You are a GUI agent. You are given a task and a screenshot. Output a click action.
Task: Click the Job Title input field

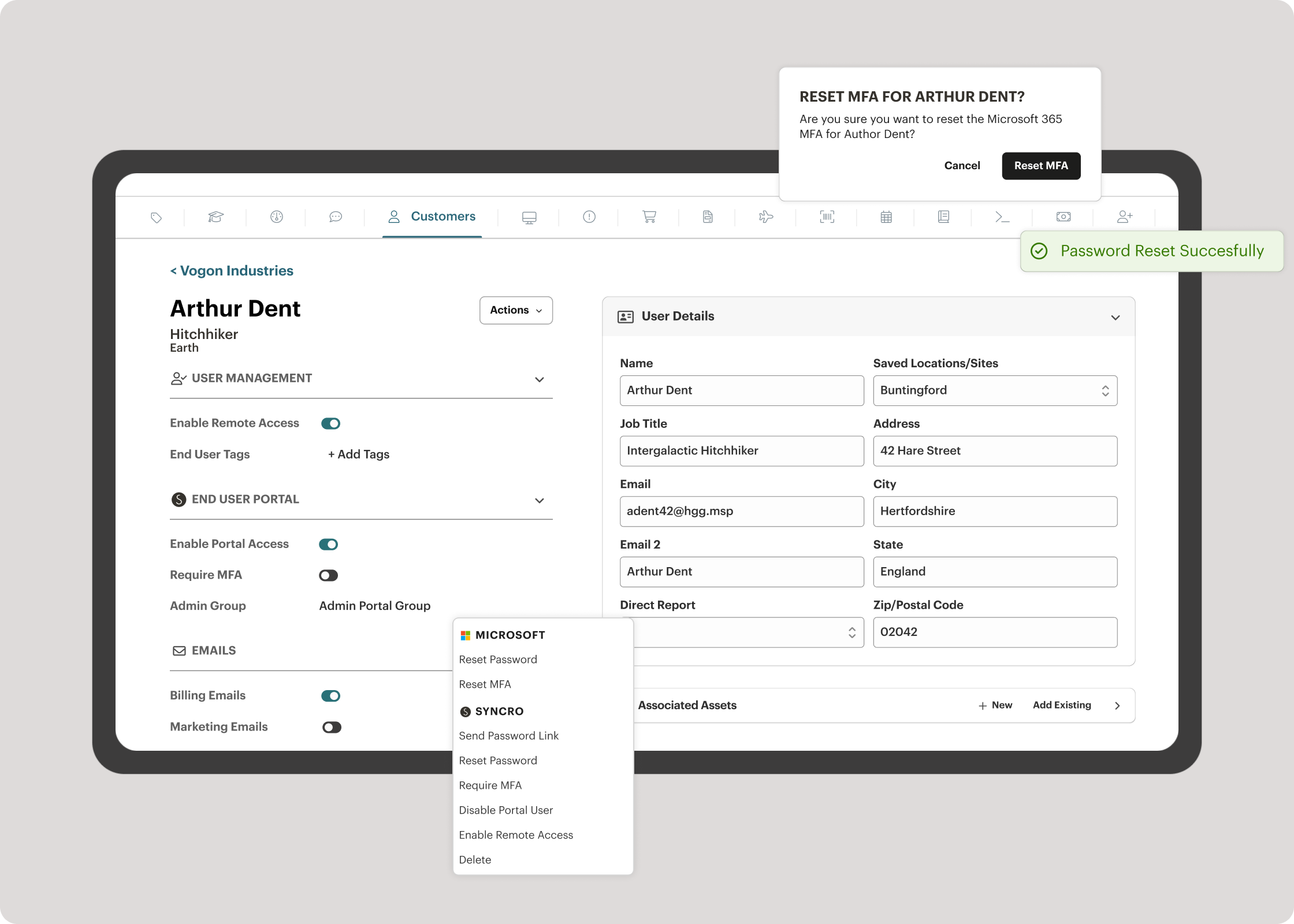pyautogui.click(x=742, y=451)
